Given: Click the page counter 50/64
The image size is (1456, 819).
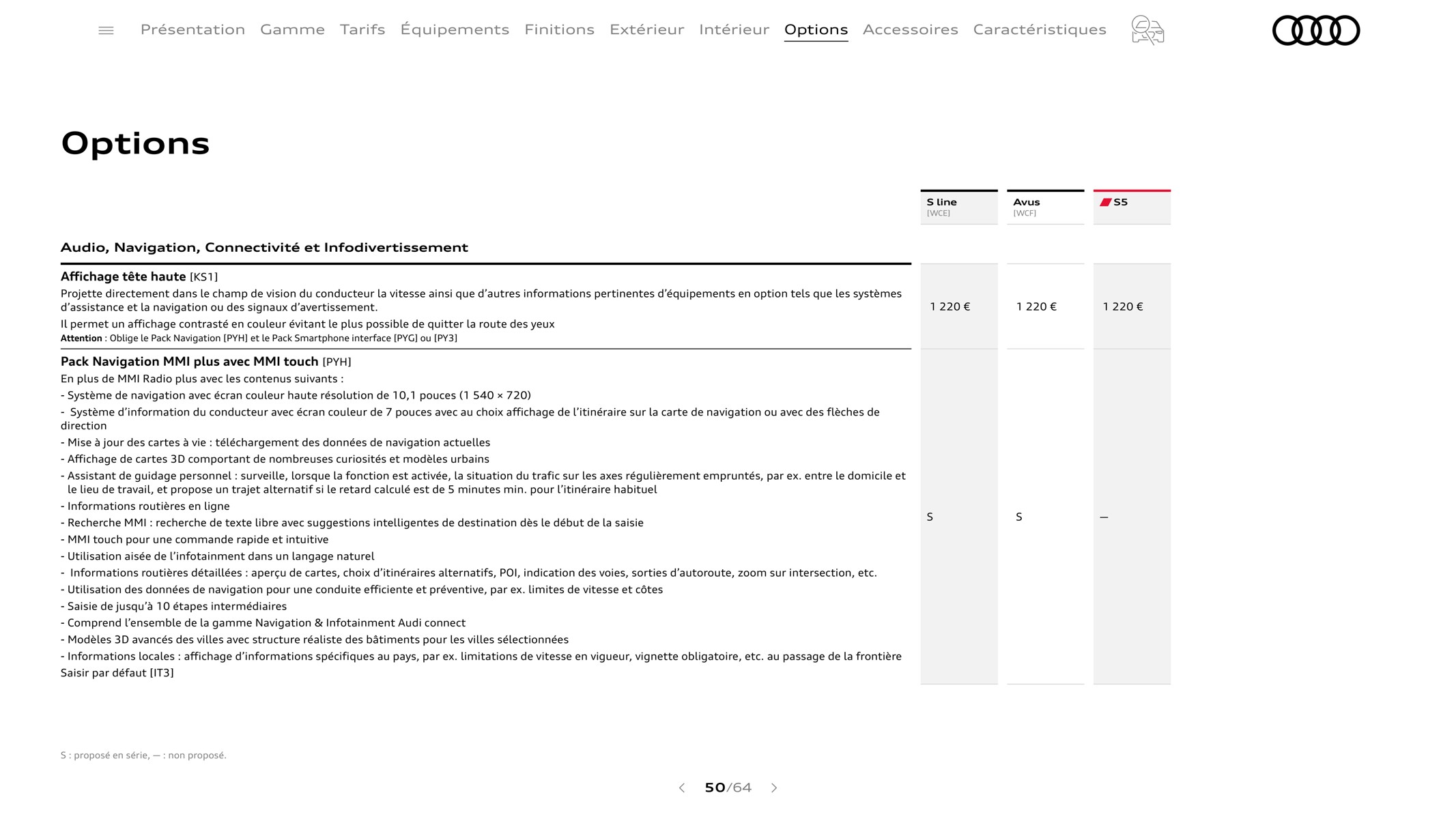Looking at the screenshot, I should click(728, 788).
